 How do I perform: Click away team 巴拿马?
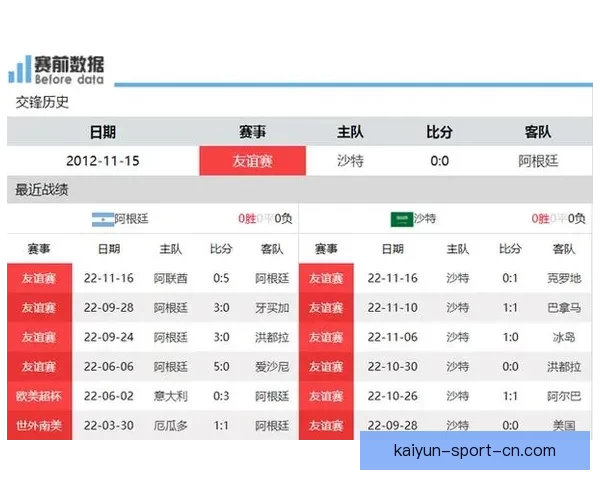[x=564, y=308]
